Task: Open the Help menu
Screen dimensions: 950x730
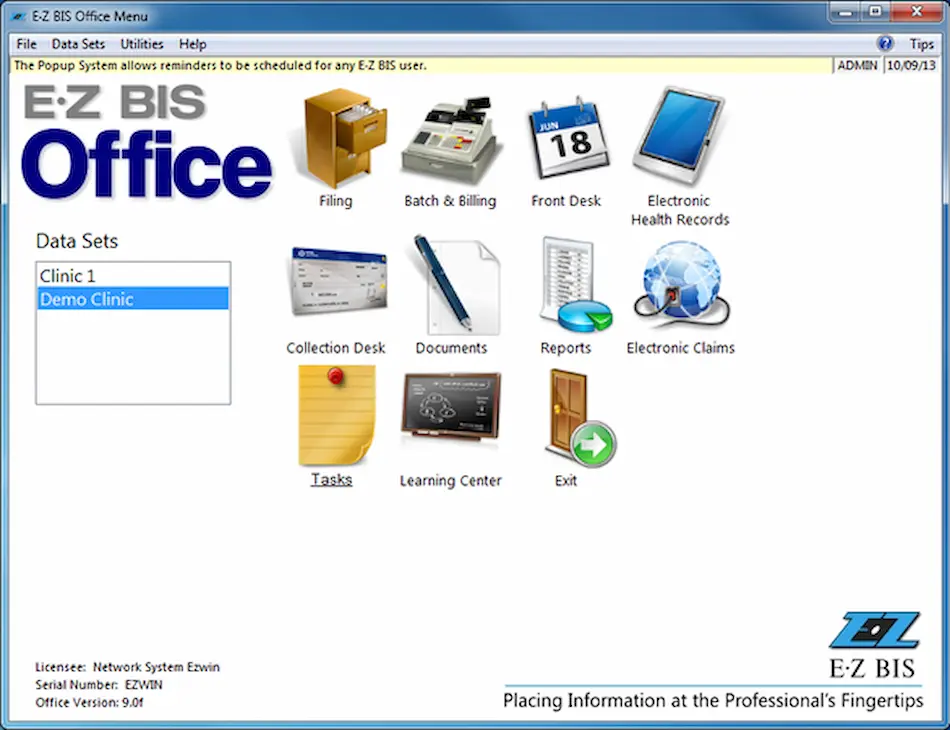Action: tap(192, 43)
